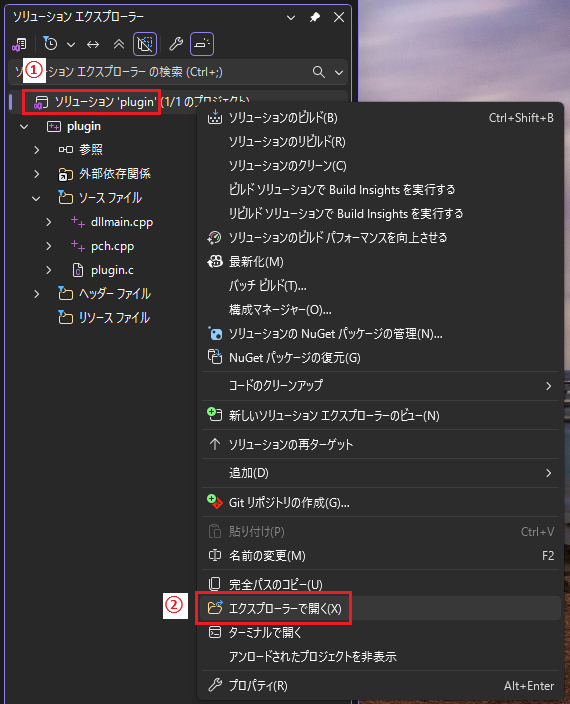Run Build Insights with リビルド ソリューション
This screenshot has width=570, height=704.
(x=380, y=214)
